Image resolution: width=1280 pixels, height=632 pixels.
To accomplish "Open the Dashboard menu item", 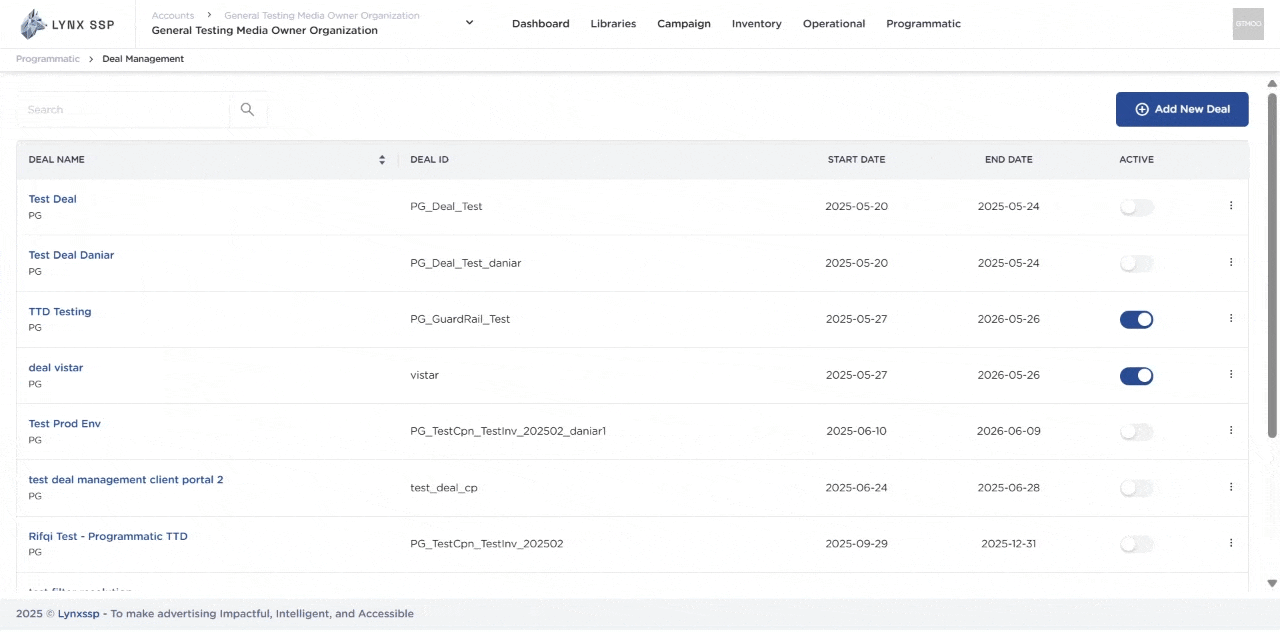I will coord(540,23).
